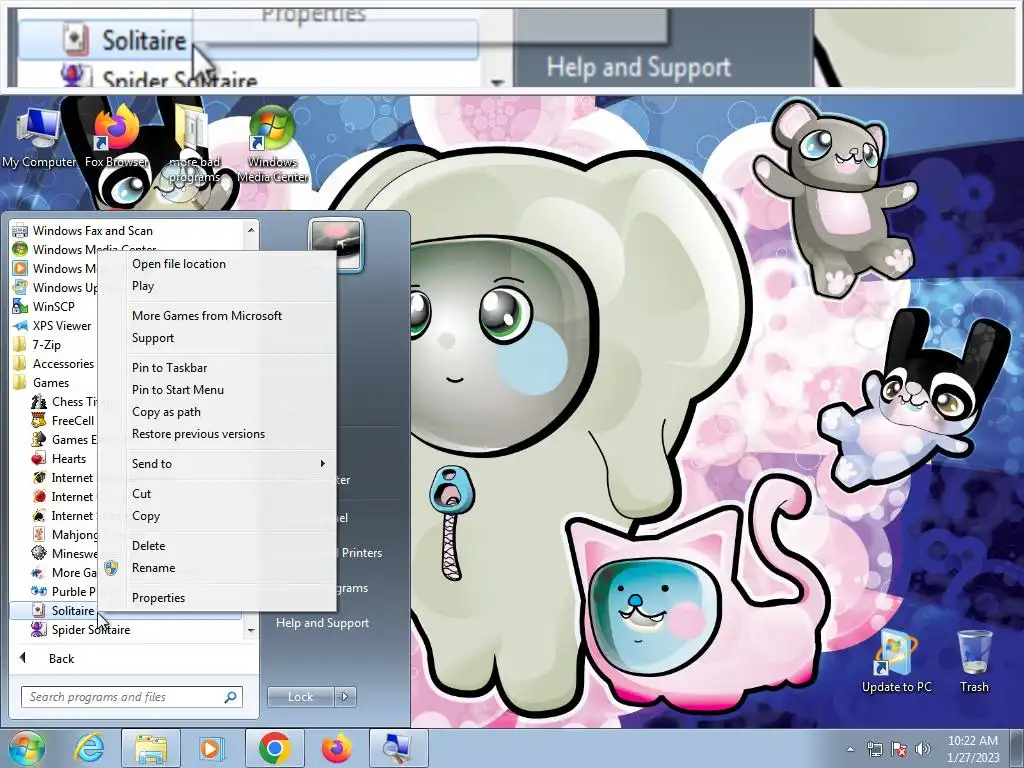This screenshot has width=1024, height=768.
Task: Launch Chess Titans from Games
Action: tap(64, 402)
